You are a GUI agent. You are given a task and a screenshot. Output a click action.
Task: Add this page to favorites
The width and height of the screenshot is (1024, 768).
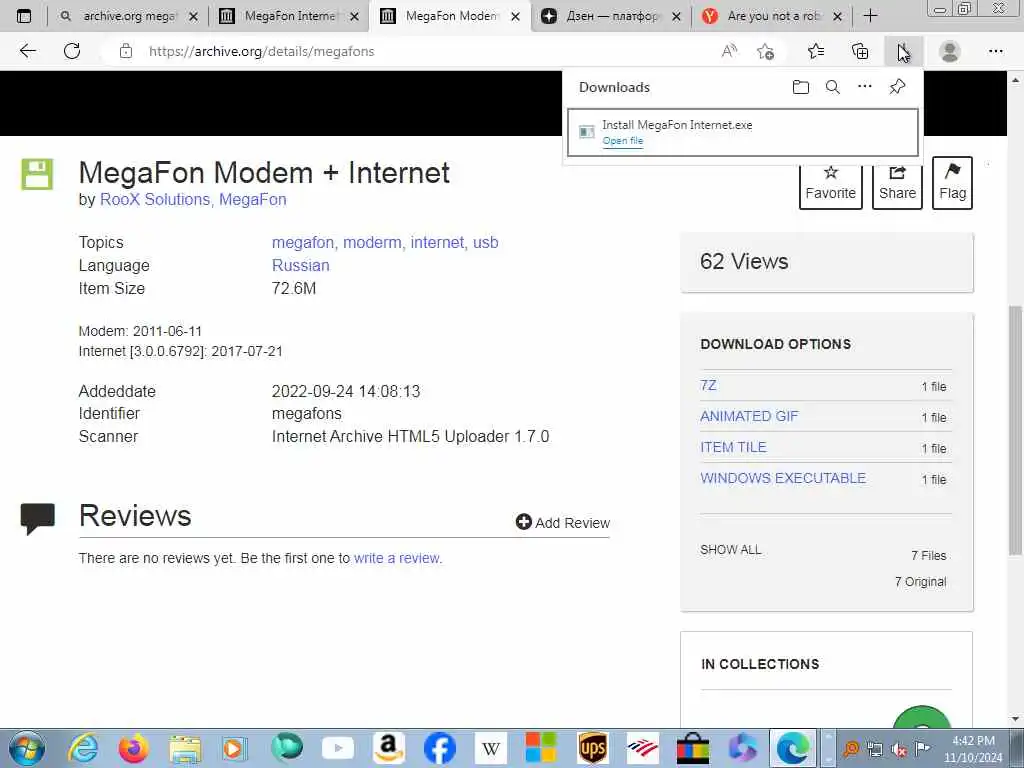765,51
